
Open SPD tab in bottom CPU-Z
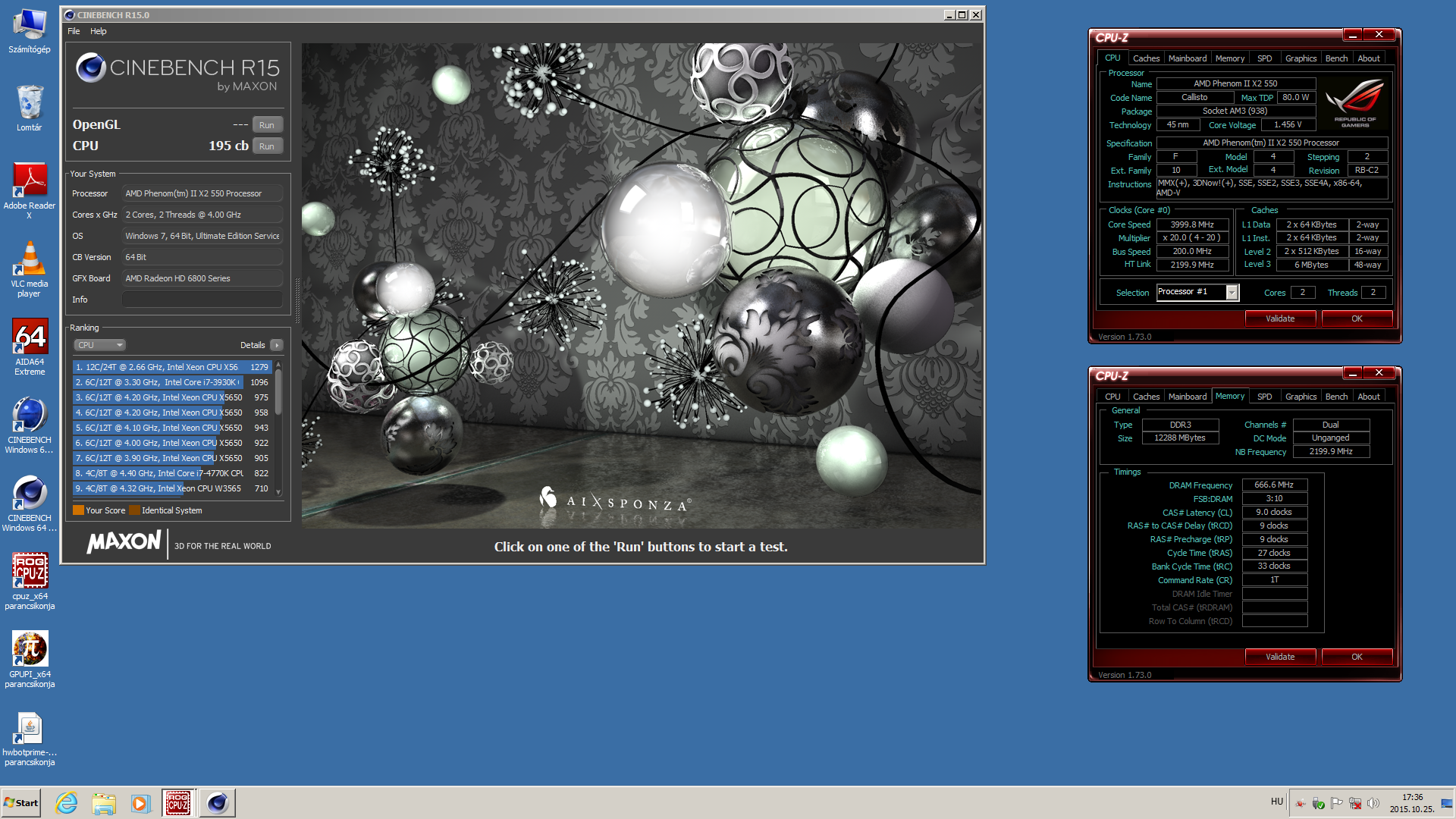(1264, 397)
